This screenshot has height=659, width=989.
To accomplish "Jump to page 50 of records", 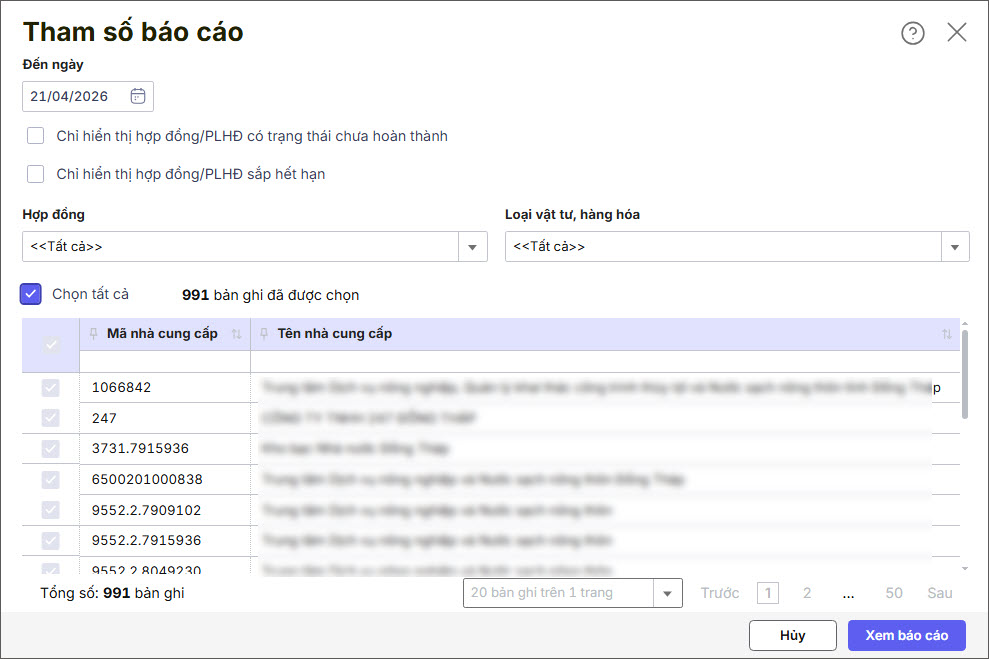I will coord(894,593).
